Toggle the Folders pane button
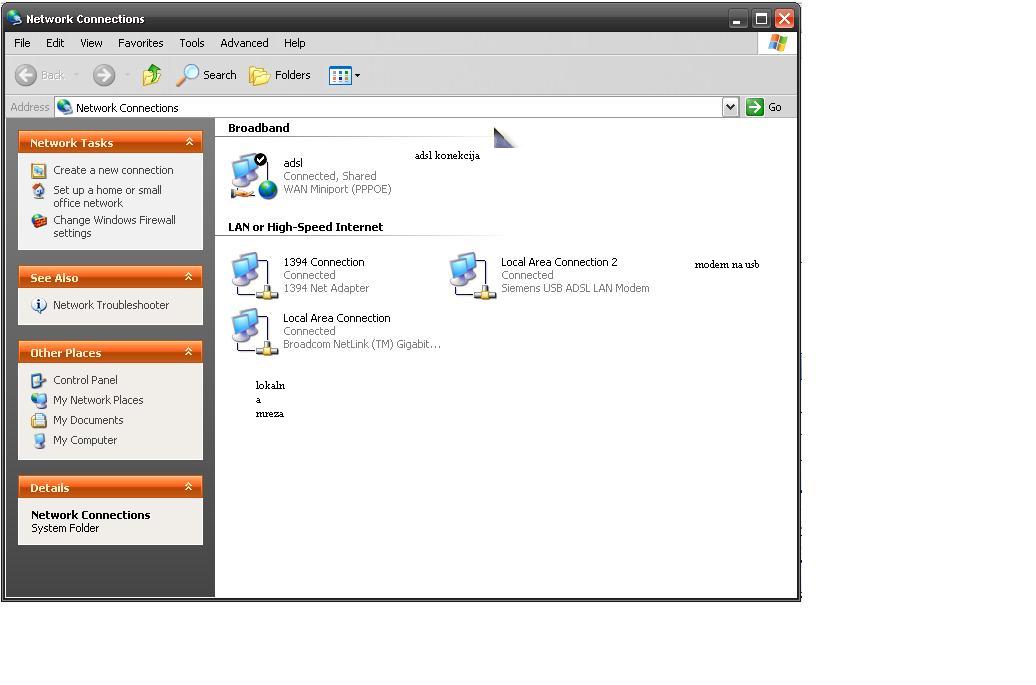1036x685 pixels. pos(280,75)
